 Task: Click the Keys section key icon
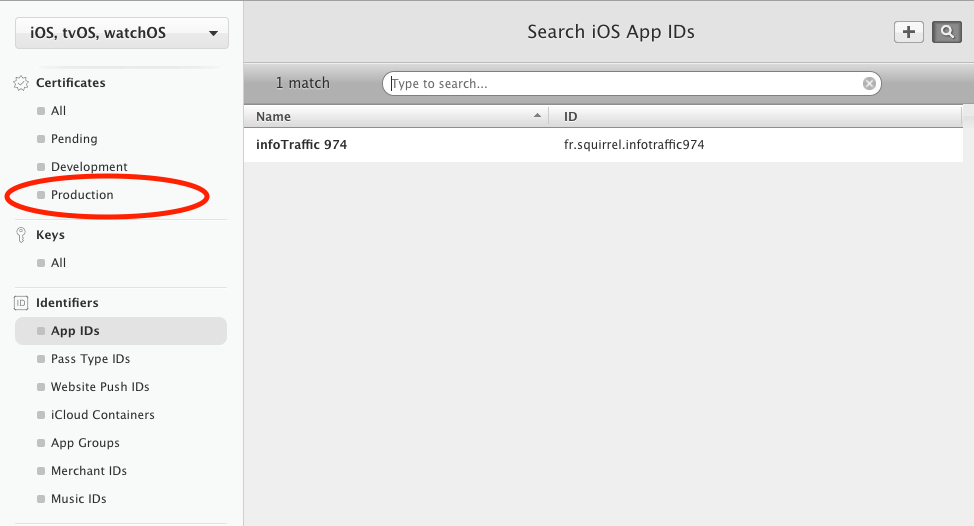coord(21,235)
